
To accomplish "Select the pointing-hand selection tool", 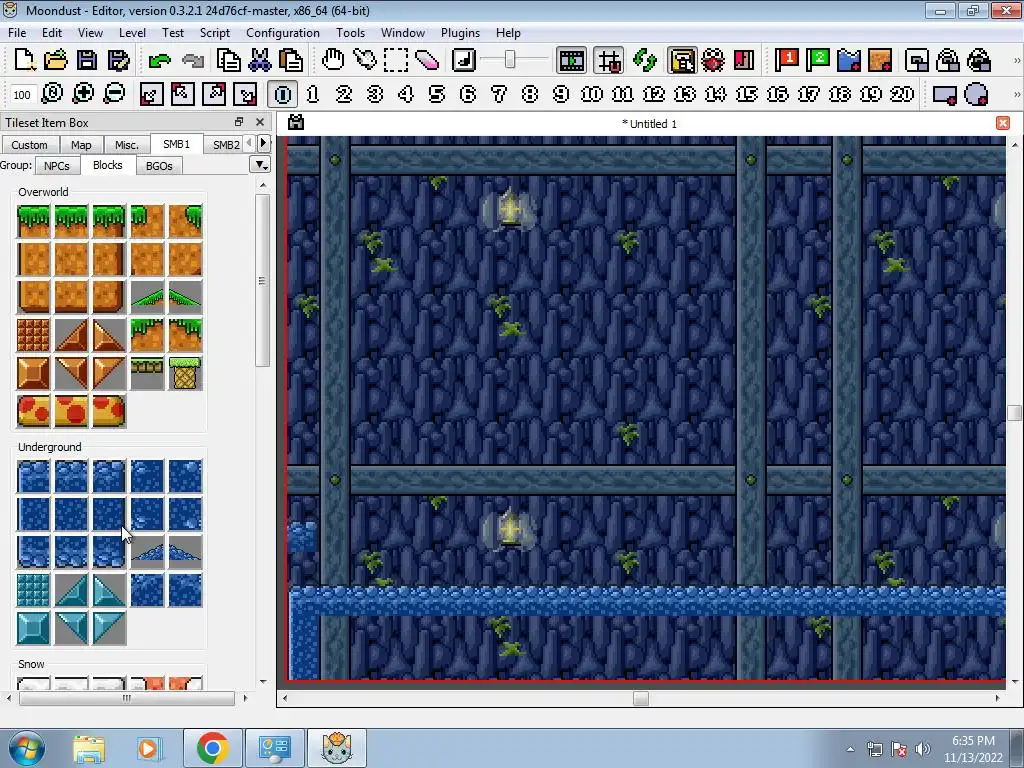I will (364, 60).
